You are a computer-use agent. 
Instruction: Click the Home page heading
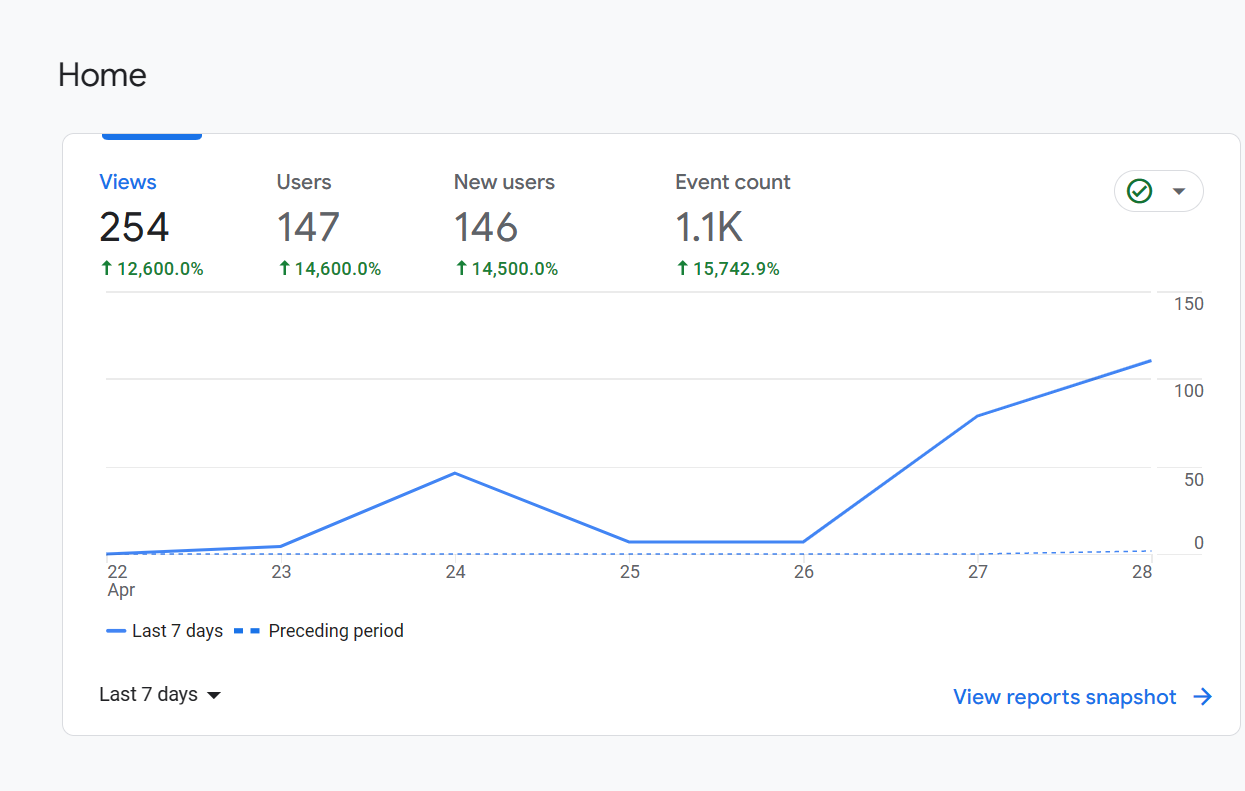[x=102, y=75]
